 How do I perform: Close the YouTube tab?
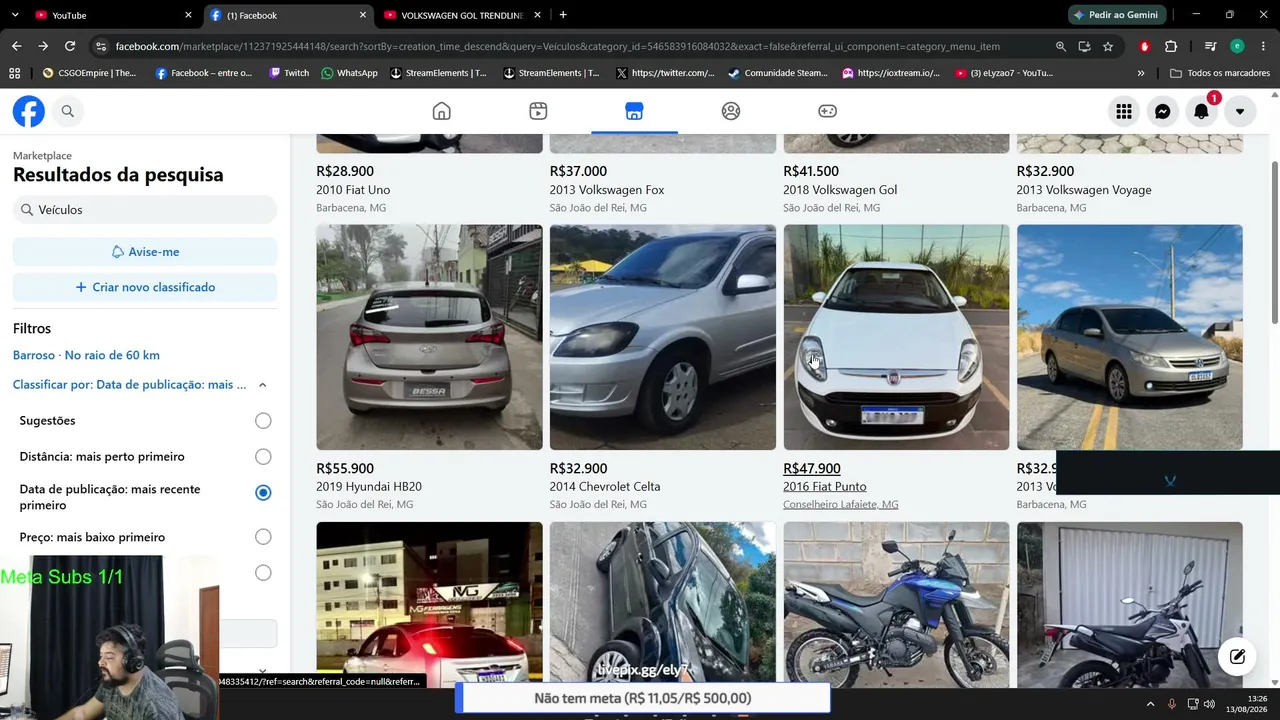(188, 15)
